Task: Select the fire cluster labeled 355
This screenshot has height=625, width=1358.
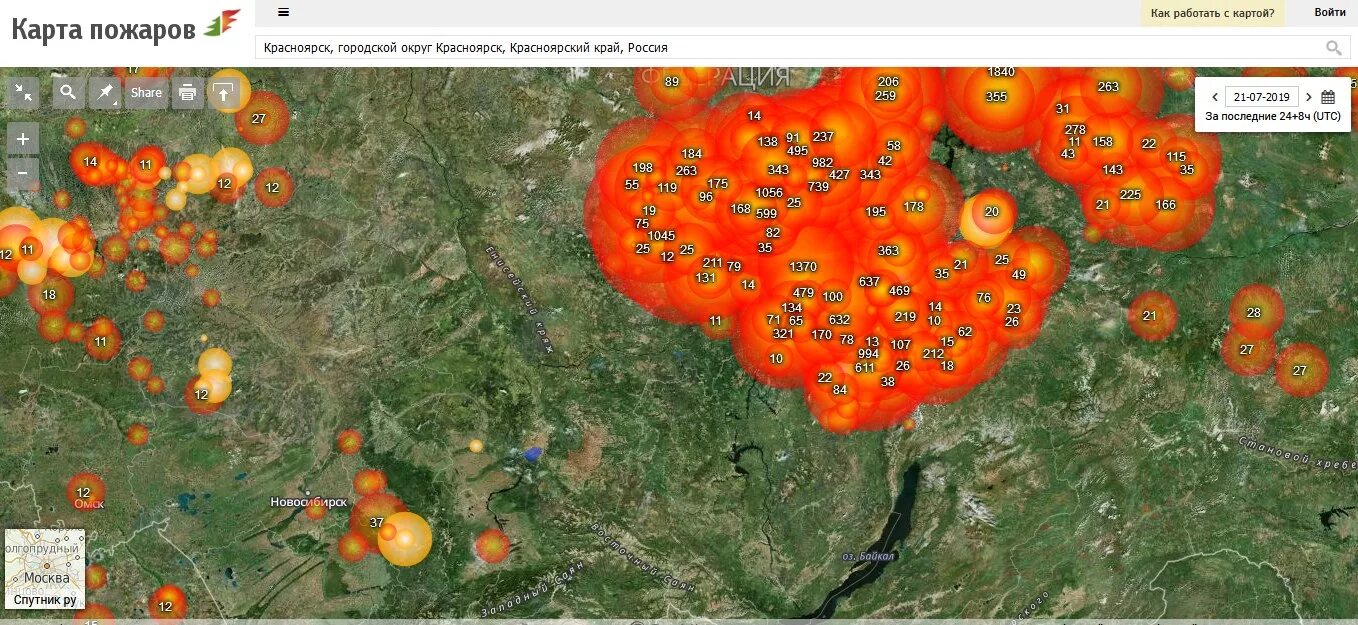Action: [996, 97]
